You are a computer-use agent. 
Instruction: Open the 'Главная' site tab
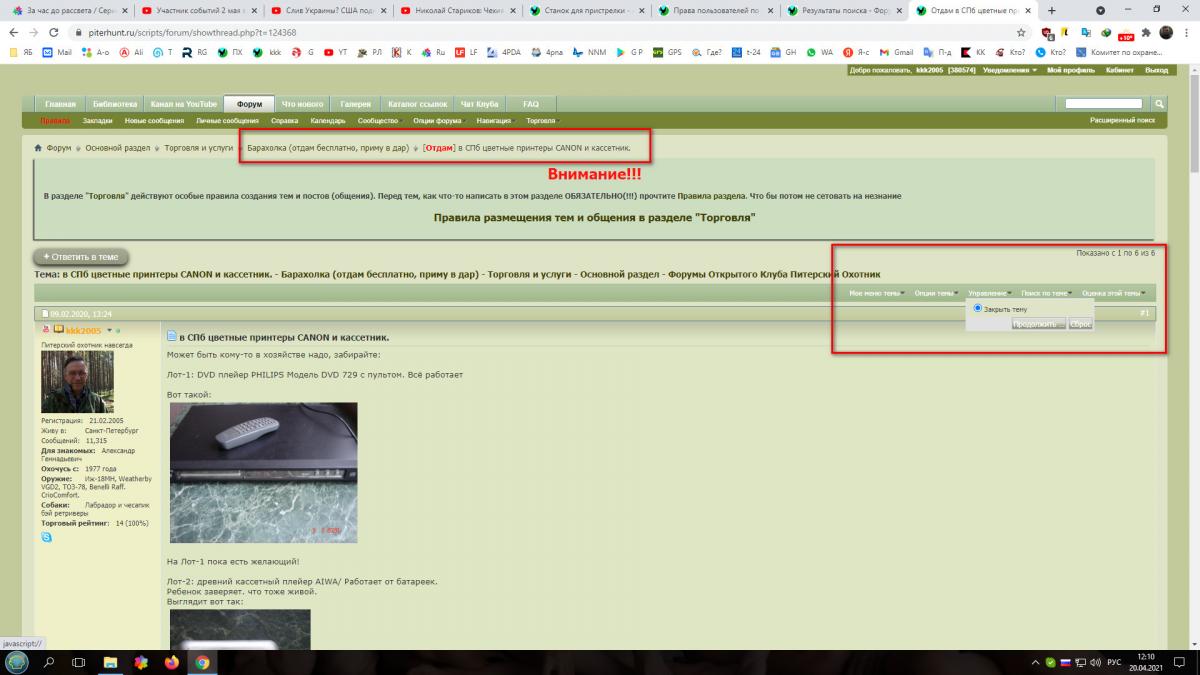(x=60, y=104)
